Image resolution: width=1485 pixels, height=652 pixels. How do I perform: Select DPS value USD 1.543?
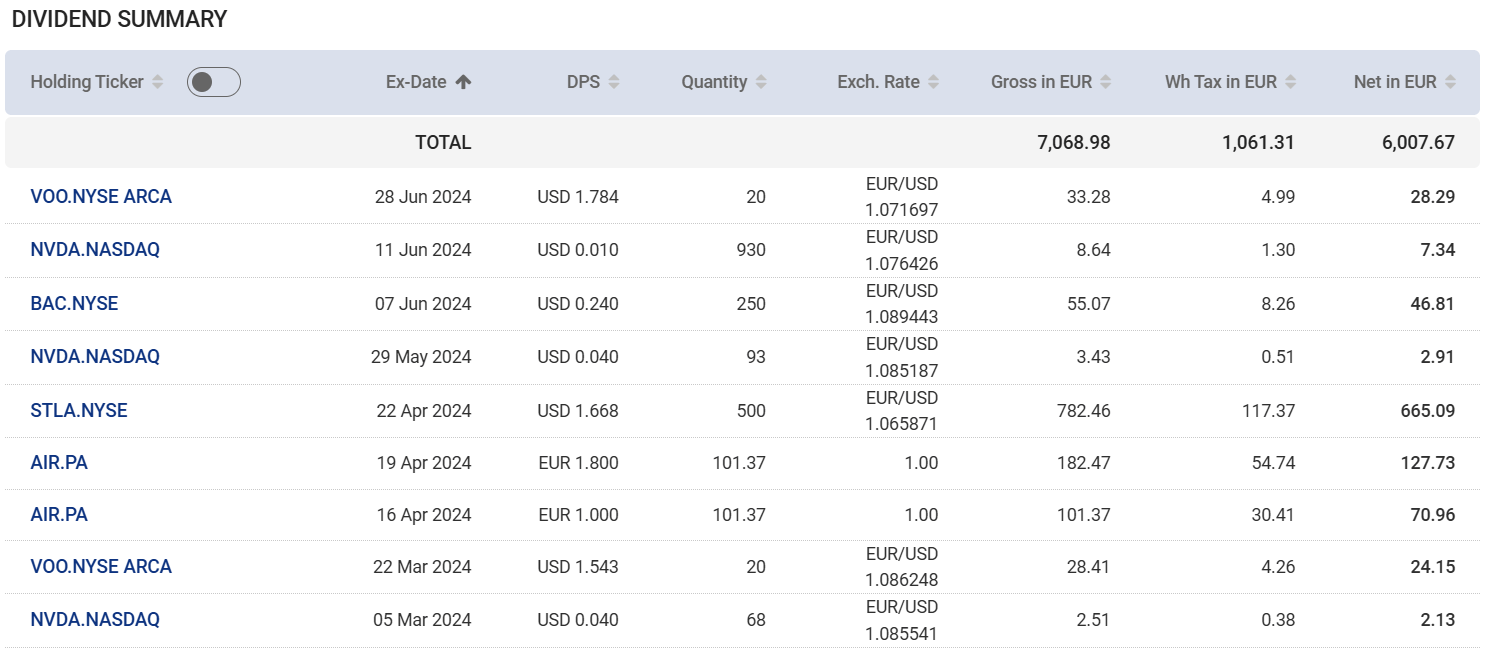[x=578, y=567]
